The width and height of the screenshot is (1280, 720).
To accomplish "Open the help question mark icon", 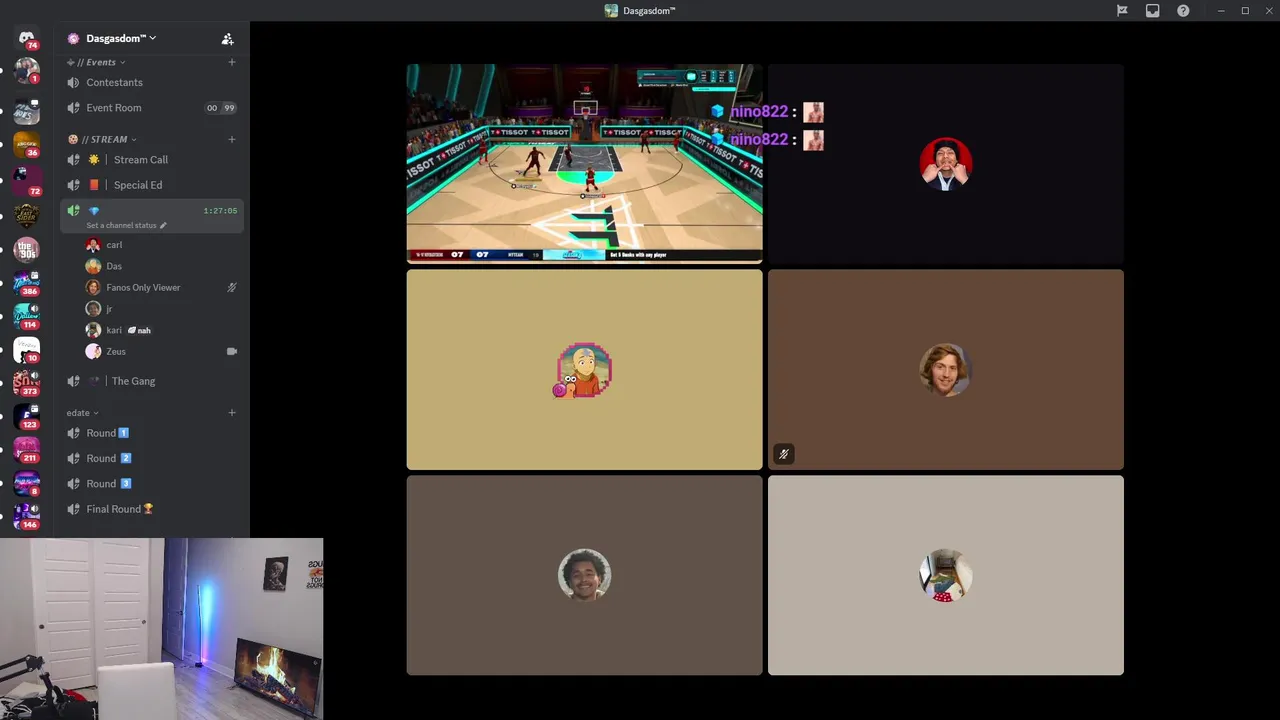I will click(1183, 11).
